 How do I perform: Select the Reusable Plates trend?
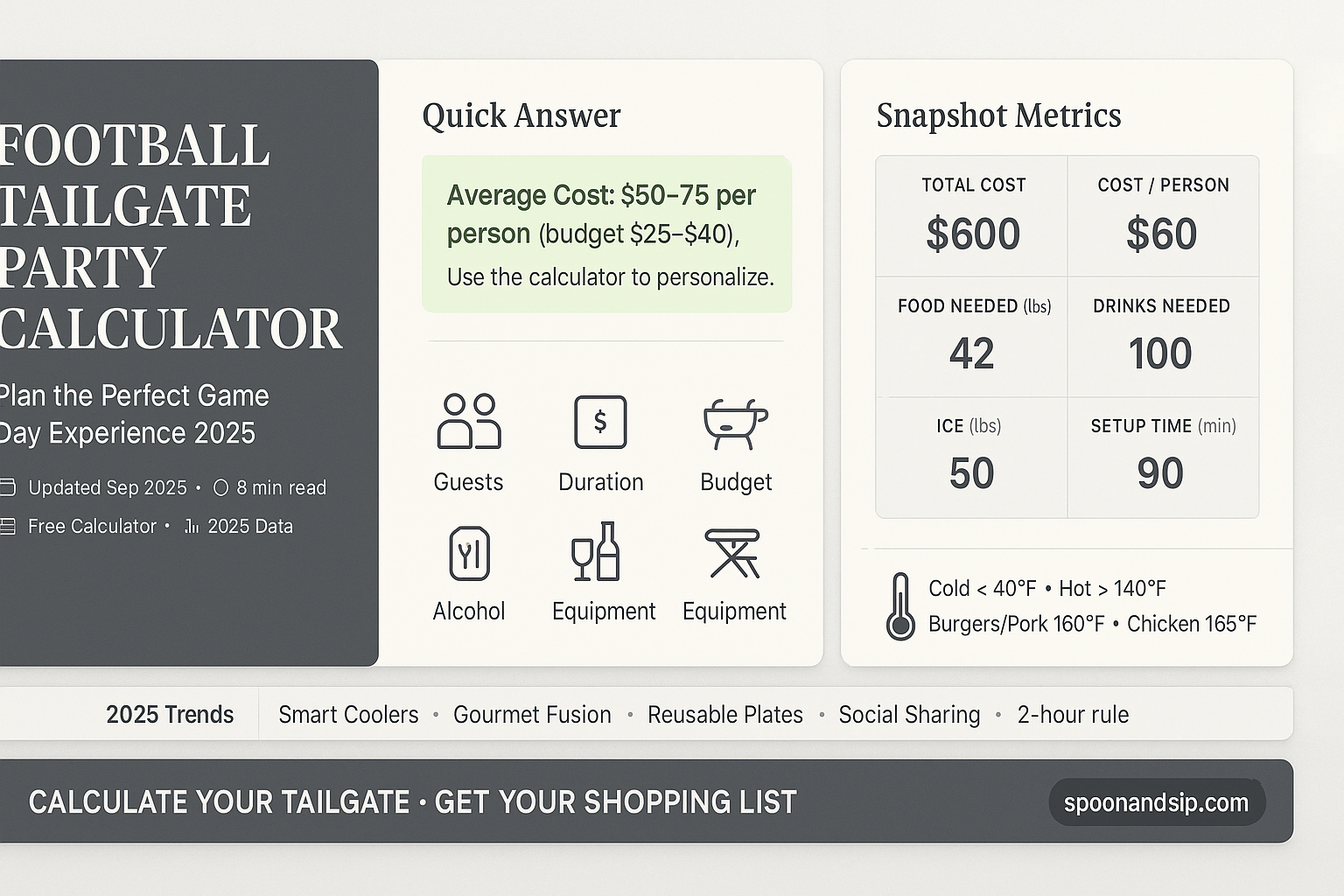(x=724, y=715)
